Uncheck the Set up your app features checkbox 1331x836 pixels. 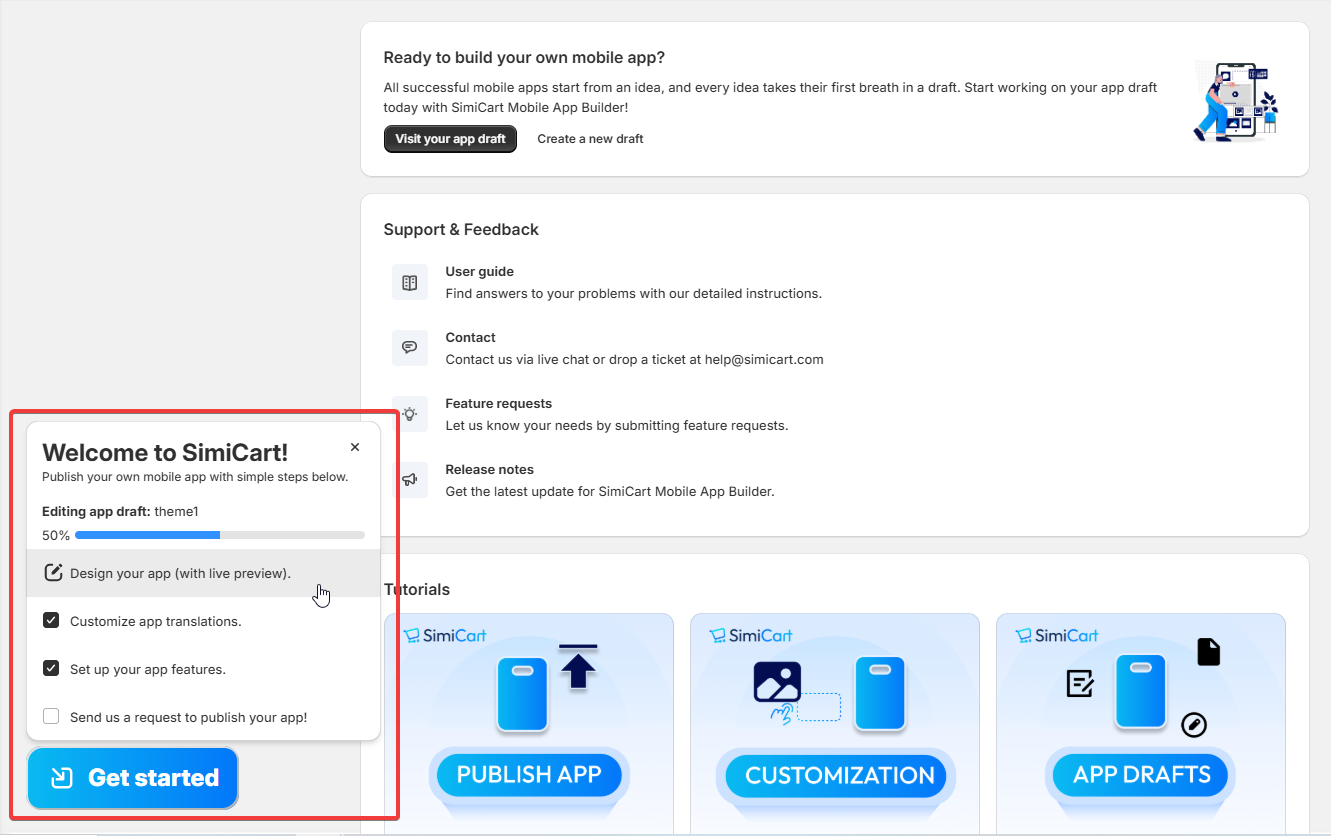51,668
